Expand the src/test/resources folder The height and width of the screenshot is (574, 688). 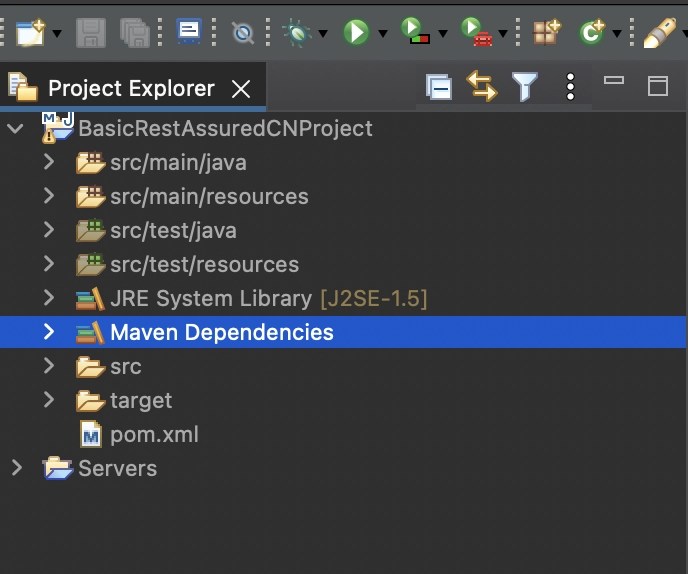[49, 263]
